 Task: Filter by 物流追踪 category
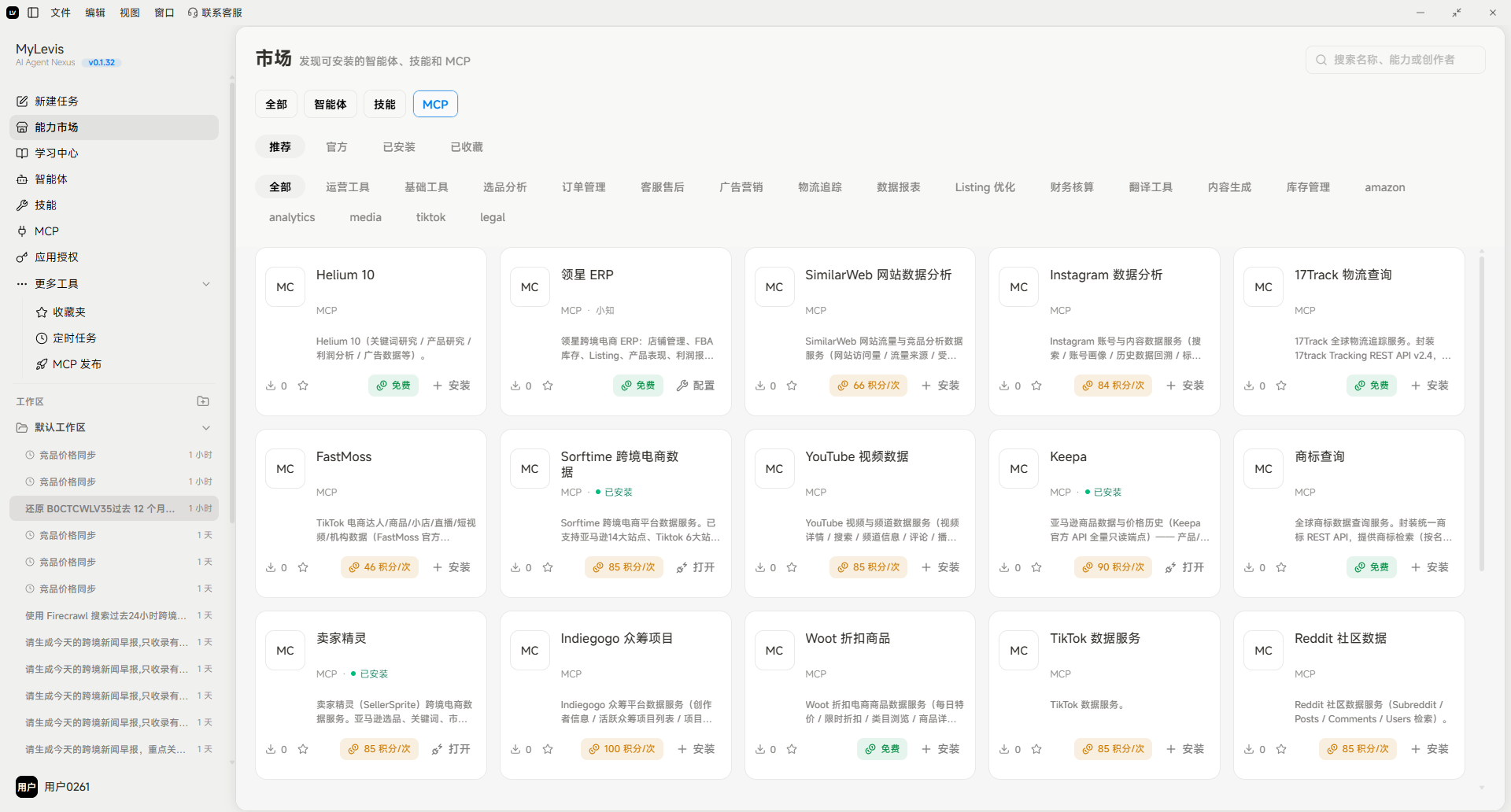[820, 187]
